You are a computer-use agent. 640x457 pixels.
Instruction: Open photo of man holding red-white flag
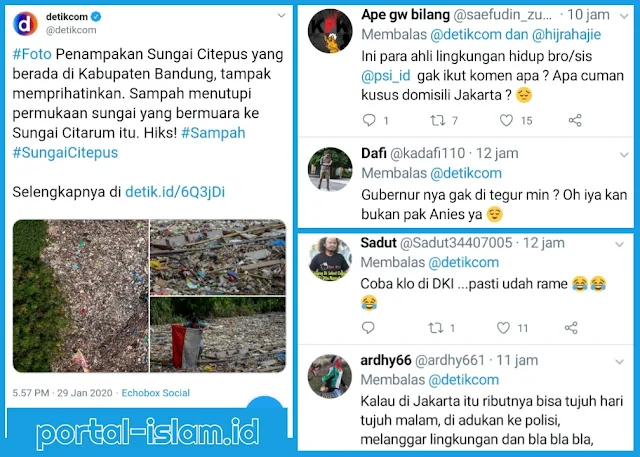coord(218,335)
